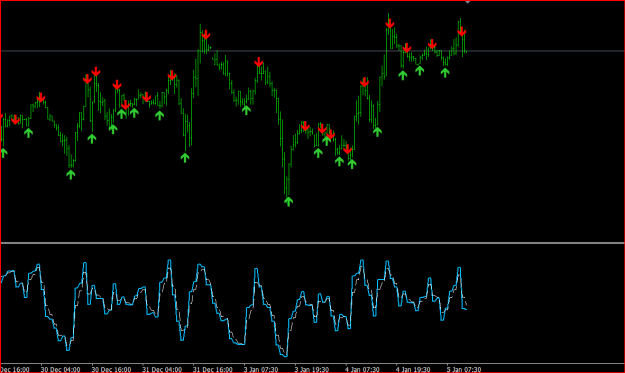The width and height of the screenshot is (625, 373).
Task: Select the red sell arrow at the highest price peak
Action: (390, 24)
